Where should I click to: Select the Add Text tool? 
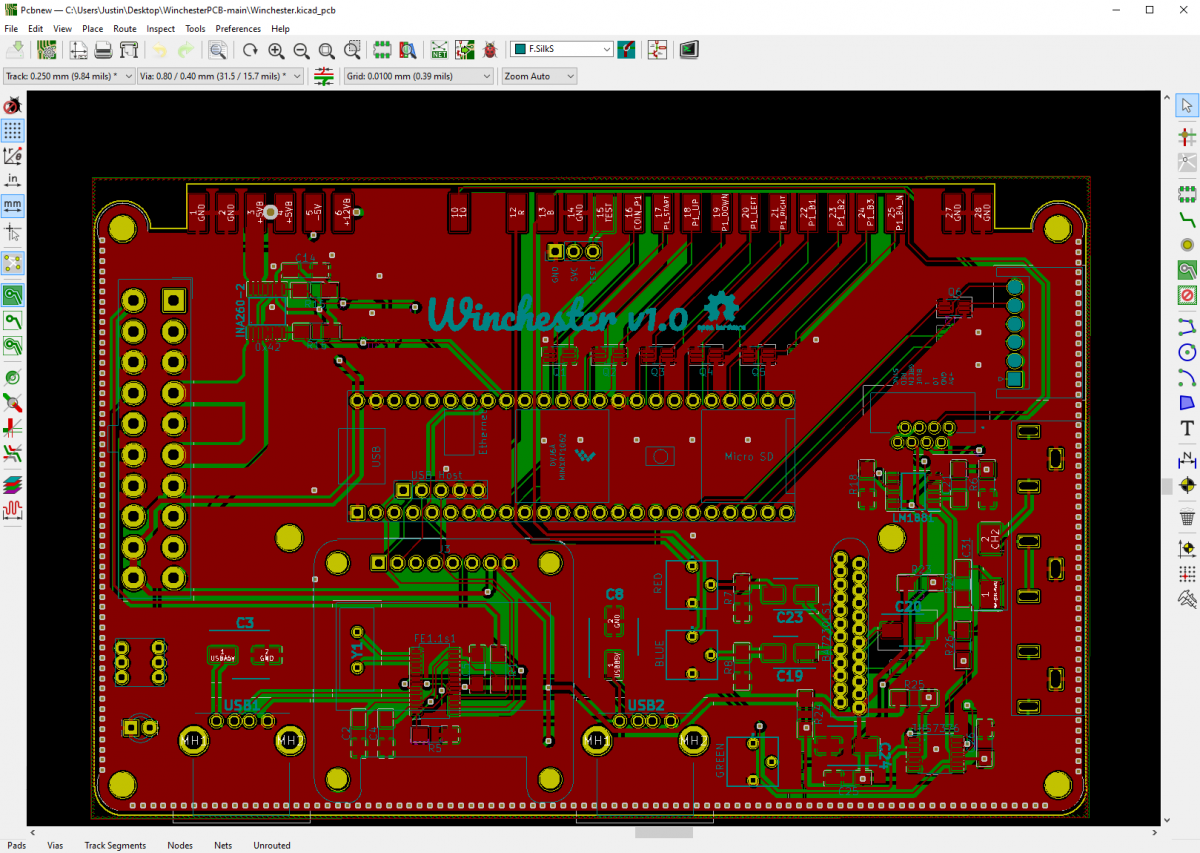point(1187,429)
